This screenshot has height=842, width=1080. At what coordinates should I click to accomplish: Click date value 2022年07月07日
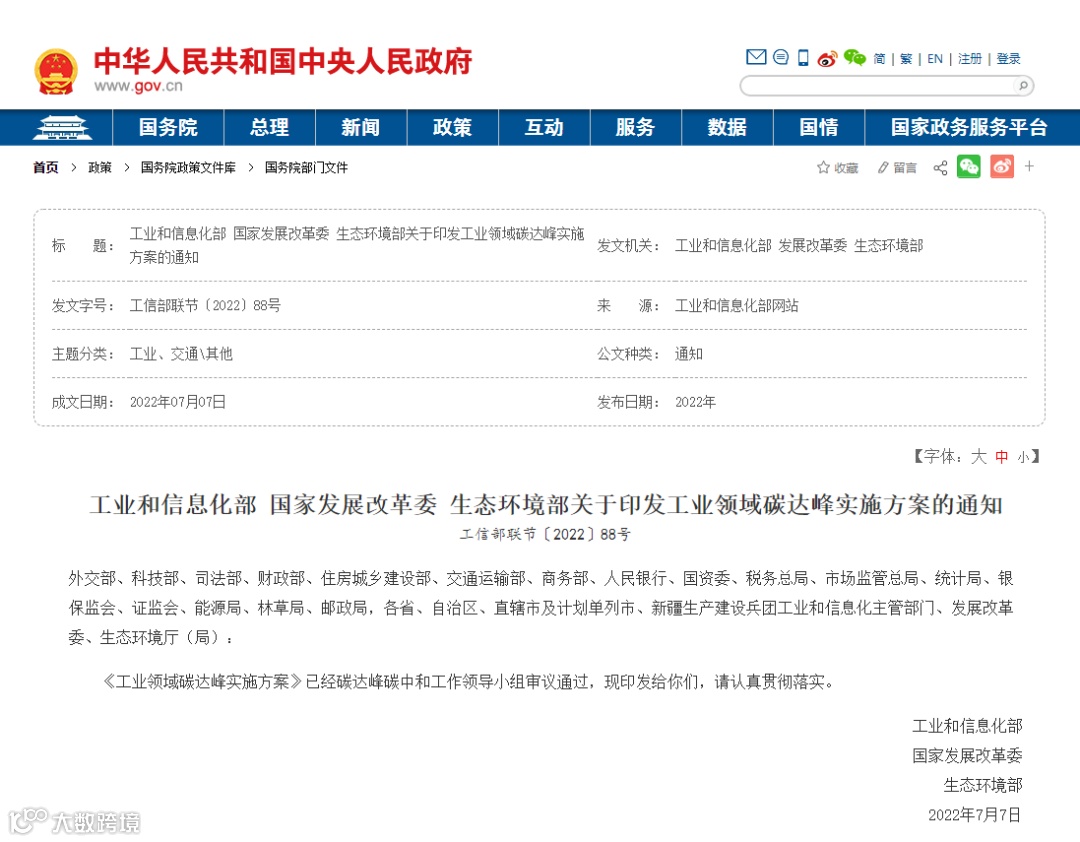(x=178, y=402)
